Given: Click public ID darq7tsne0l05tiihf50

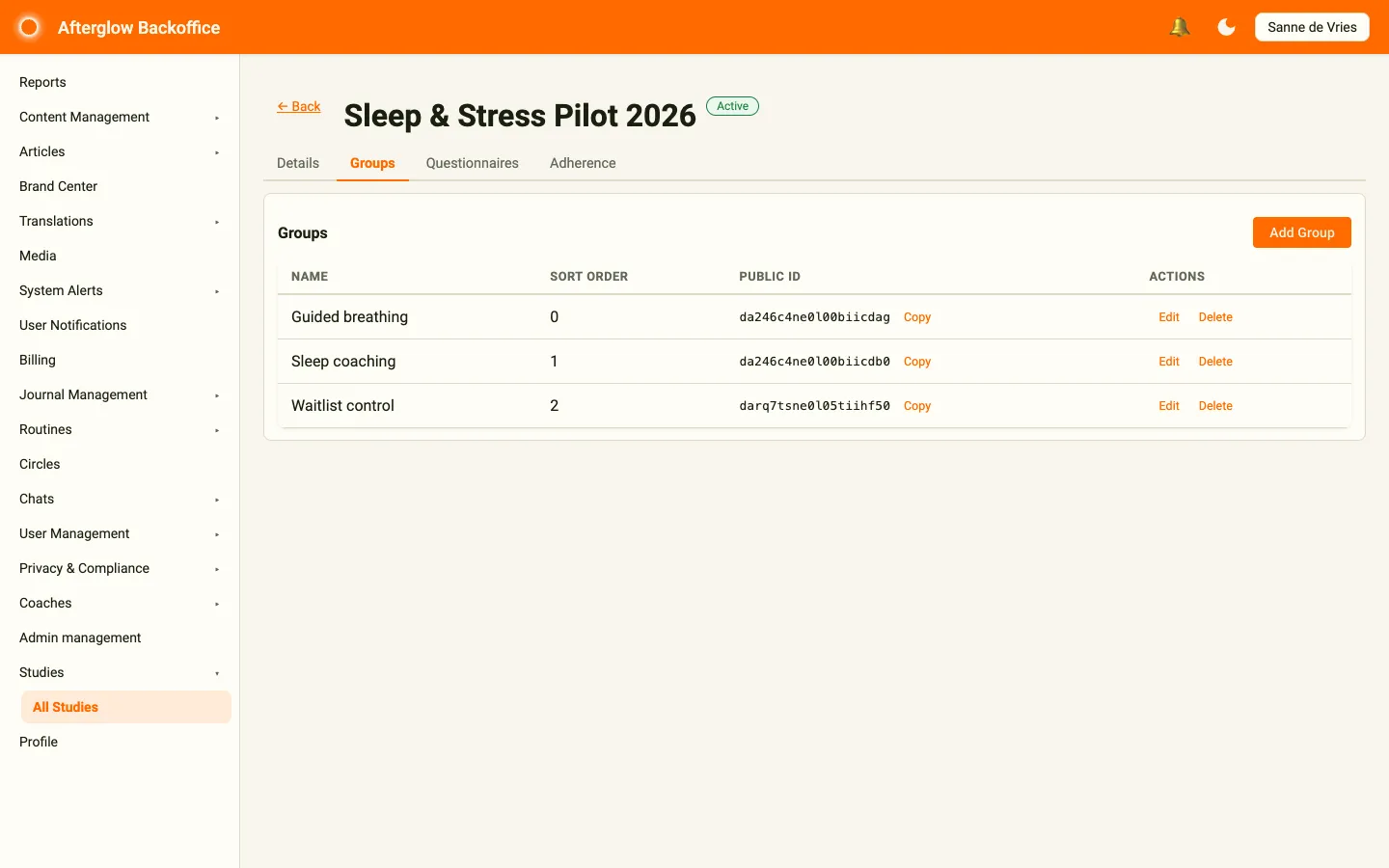Looking at the screenshot, I should click(x=814, y=406).
